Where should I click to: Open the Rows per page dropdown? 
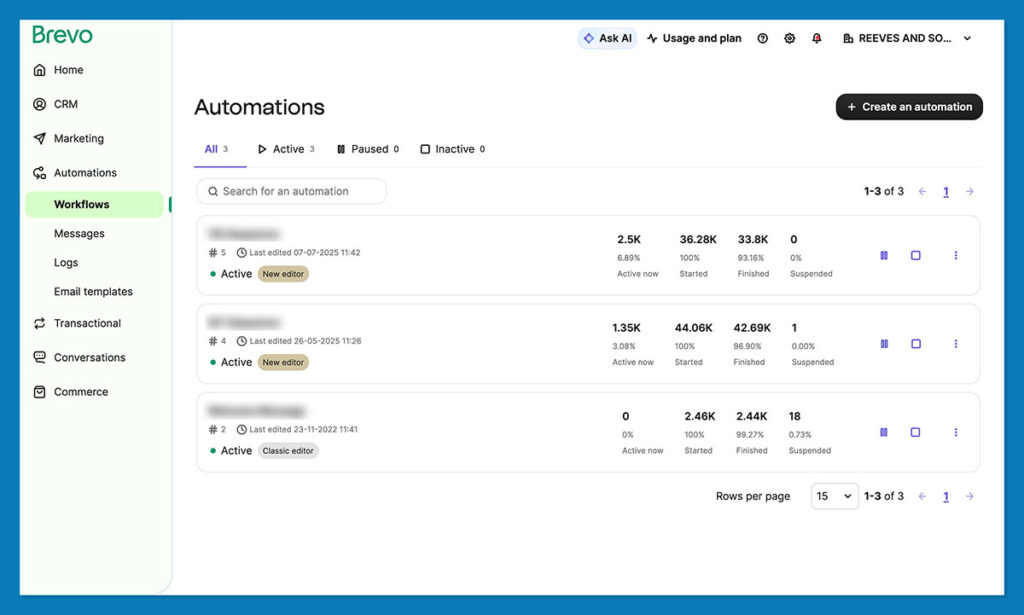point(834,496)
